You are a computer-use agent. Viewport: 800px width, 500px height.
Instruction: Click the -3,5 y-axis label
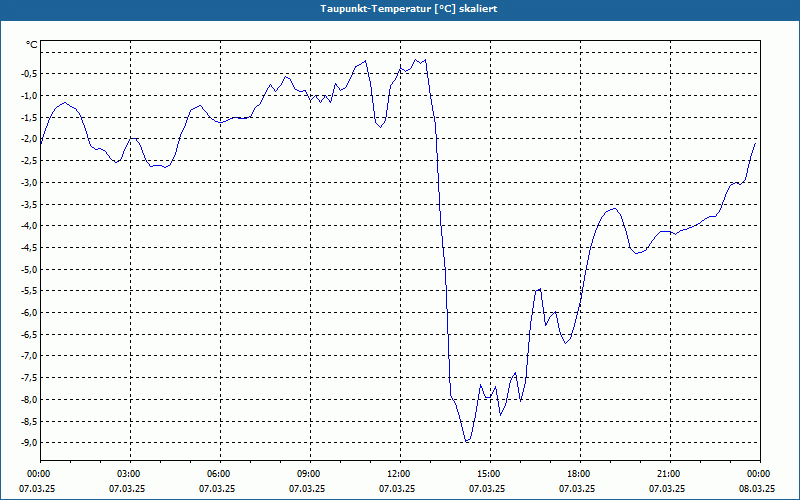pos(29,204)
